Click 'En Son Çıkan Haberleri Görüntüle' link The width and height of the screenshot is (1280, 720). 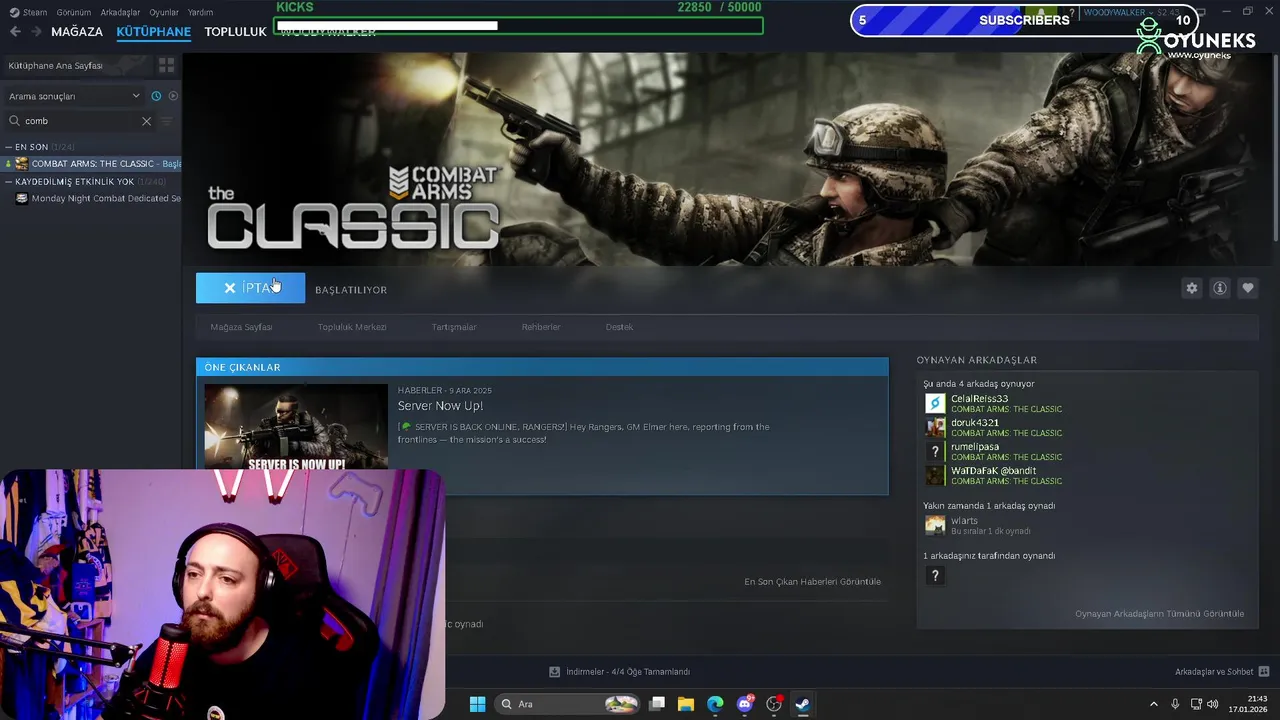click(812, 582)
